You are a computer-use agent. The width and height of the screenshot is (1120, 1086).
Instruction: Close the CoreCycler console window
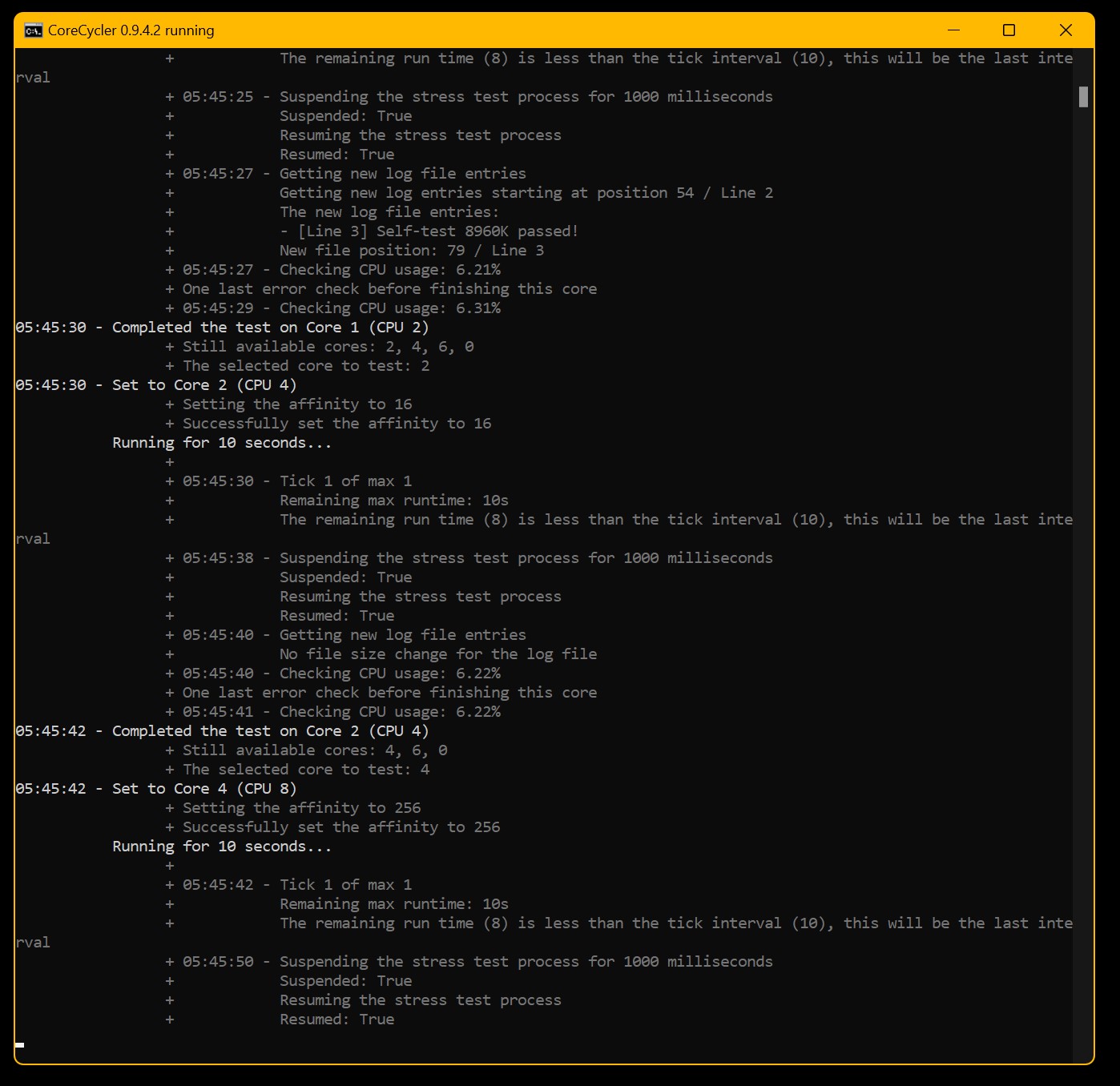point(1066,30)
